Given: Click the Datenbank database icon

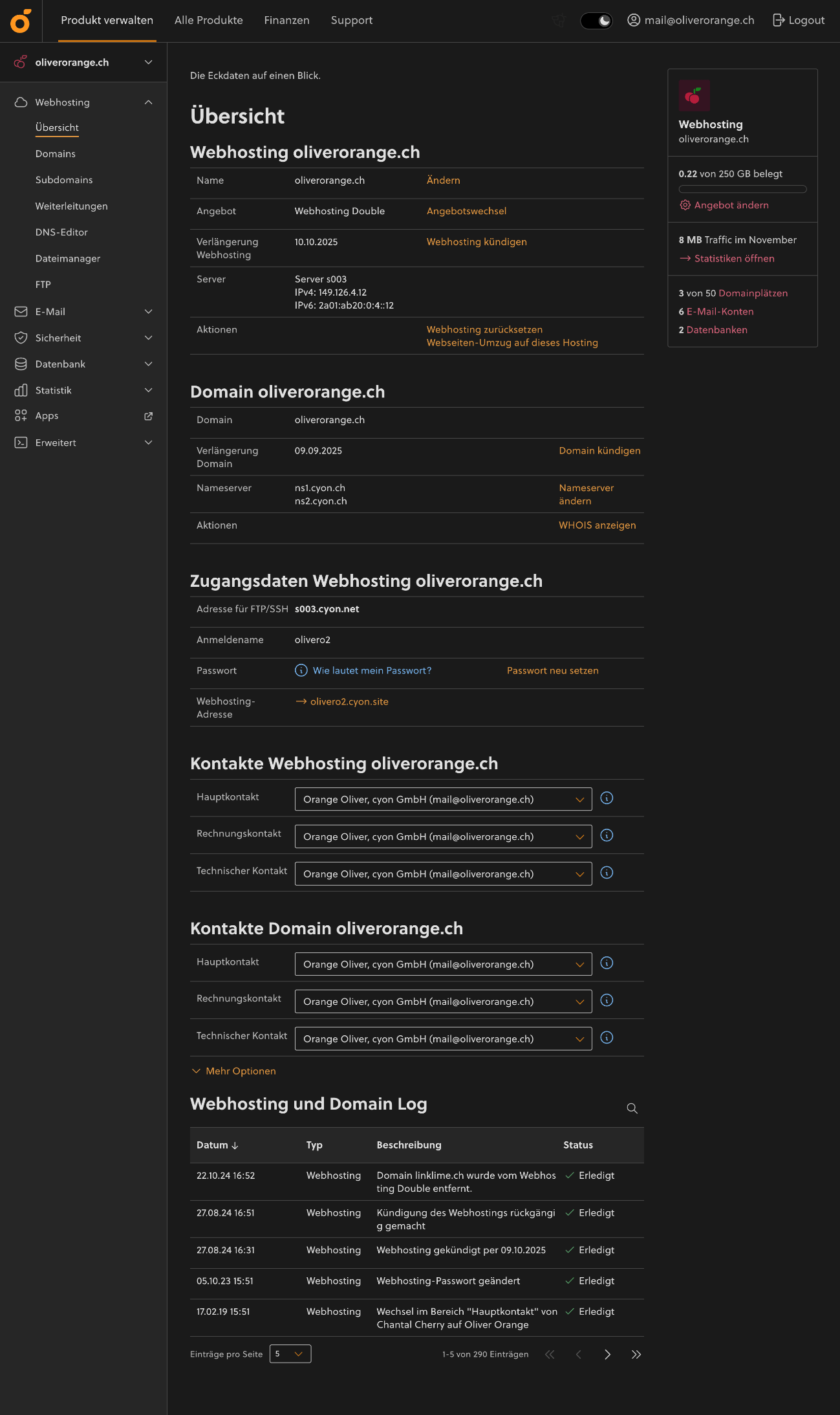Looking at the screenshot, I should 21,364.
